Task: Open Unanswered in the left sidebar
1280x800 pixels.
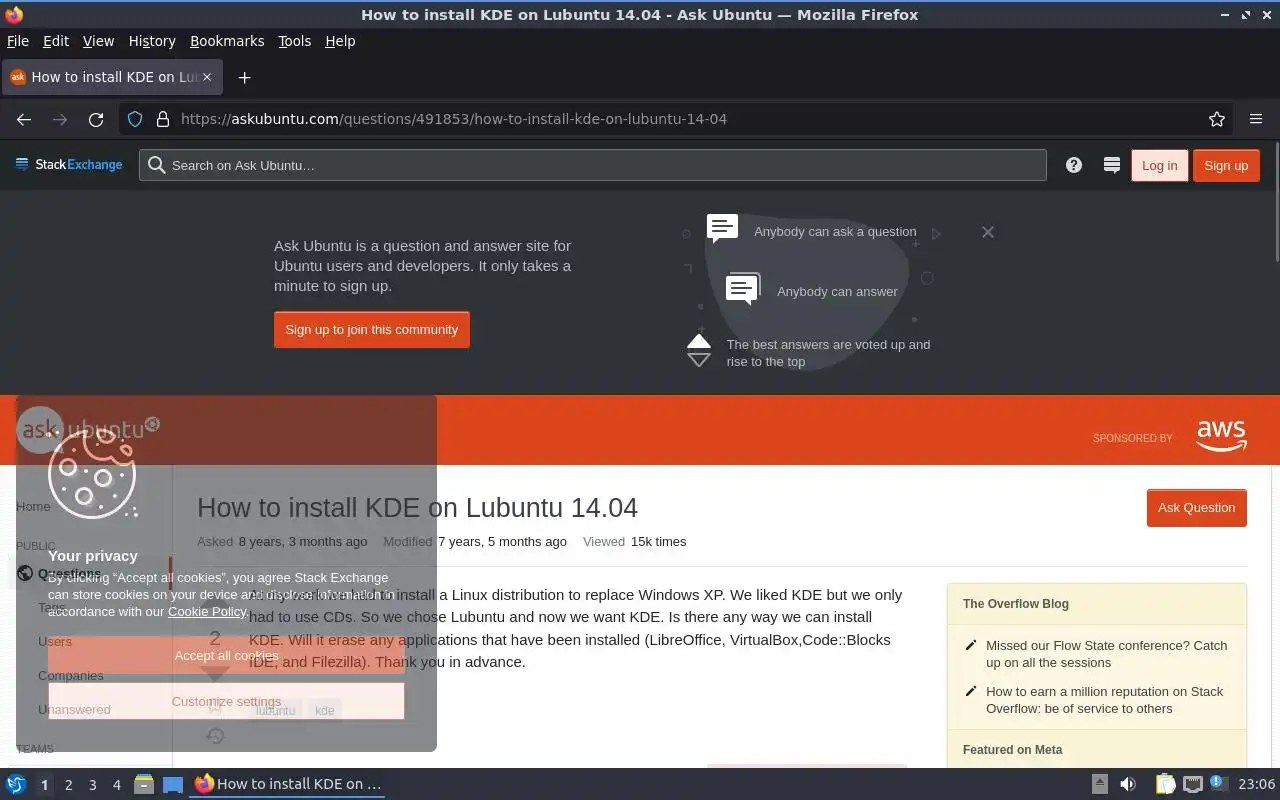Action: tap(74, 709)
